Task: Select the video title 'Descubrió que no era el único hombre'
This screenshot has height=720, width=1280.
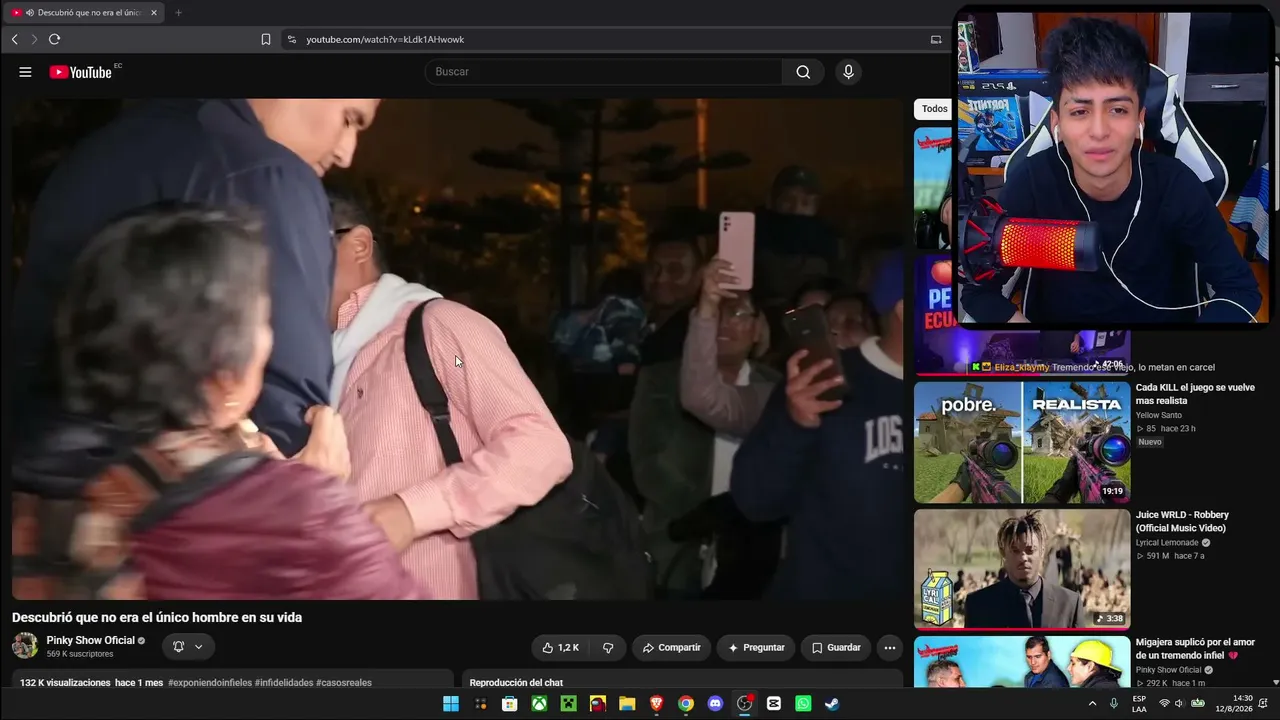Action: tap(157, 618)
